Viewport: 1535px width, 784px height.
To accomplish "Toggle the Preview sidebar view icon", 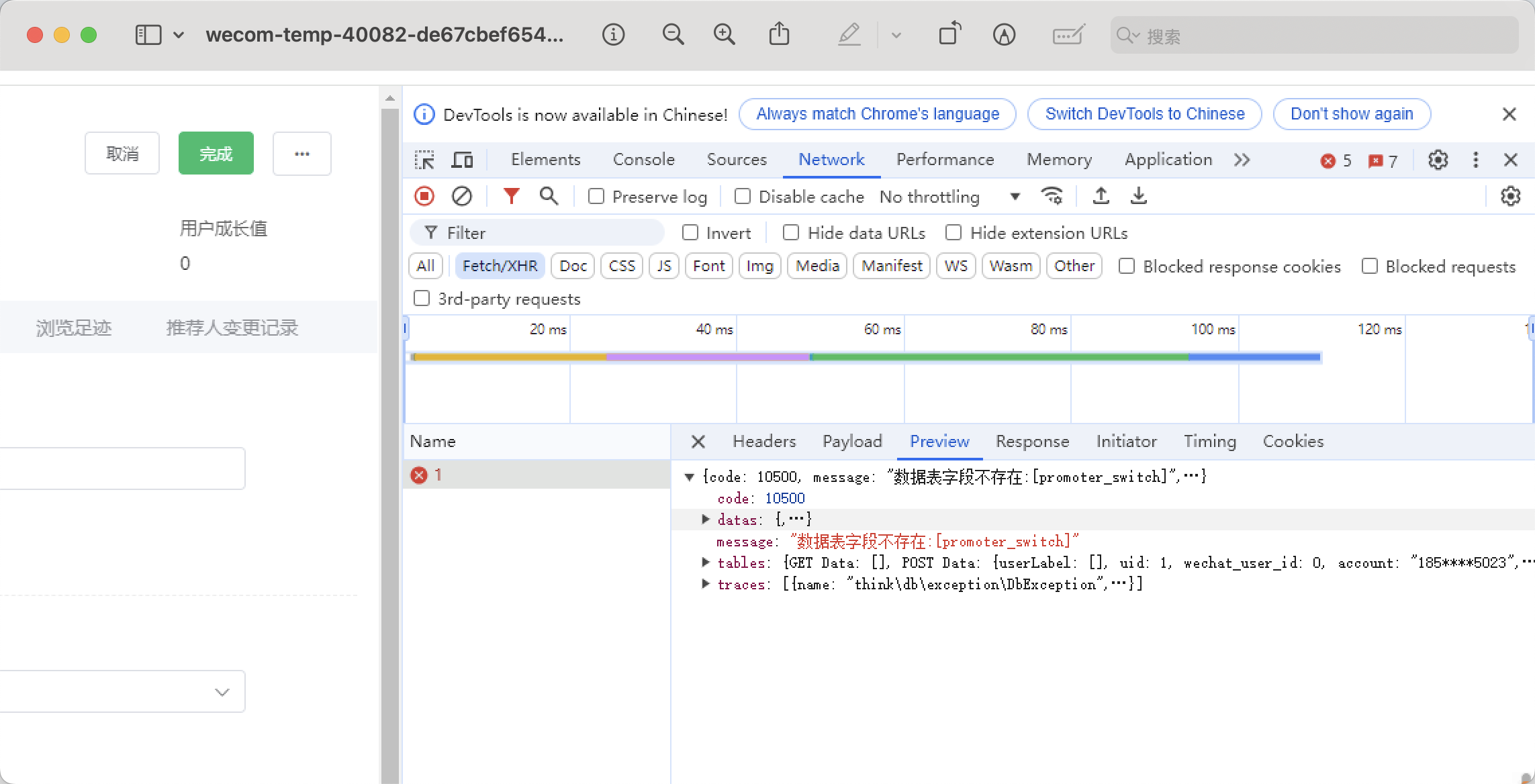I will (x=148, y=35).
